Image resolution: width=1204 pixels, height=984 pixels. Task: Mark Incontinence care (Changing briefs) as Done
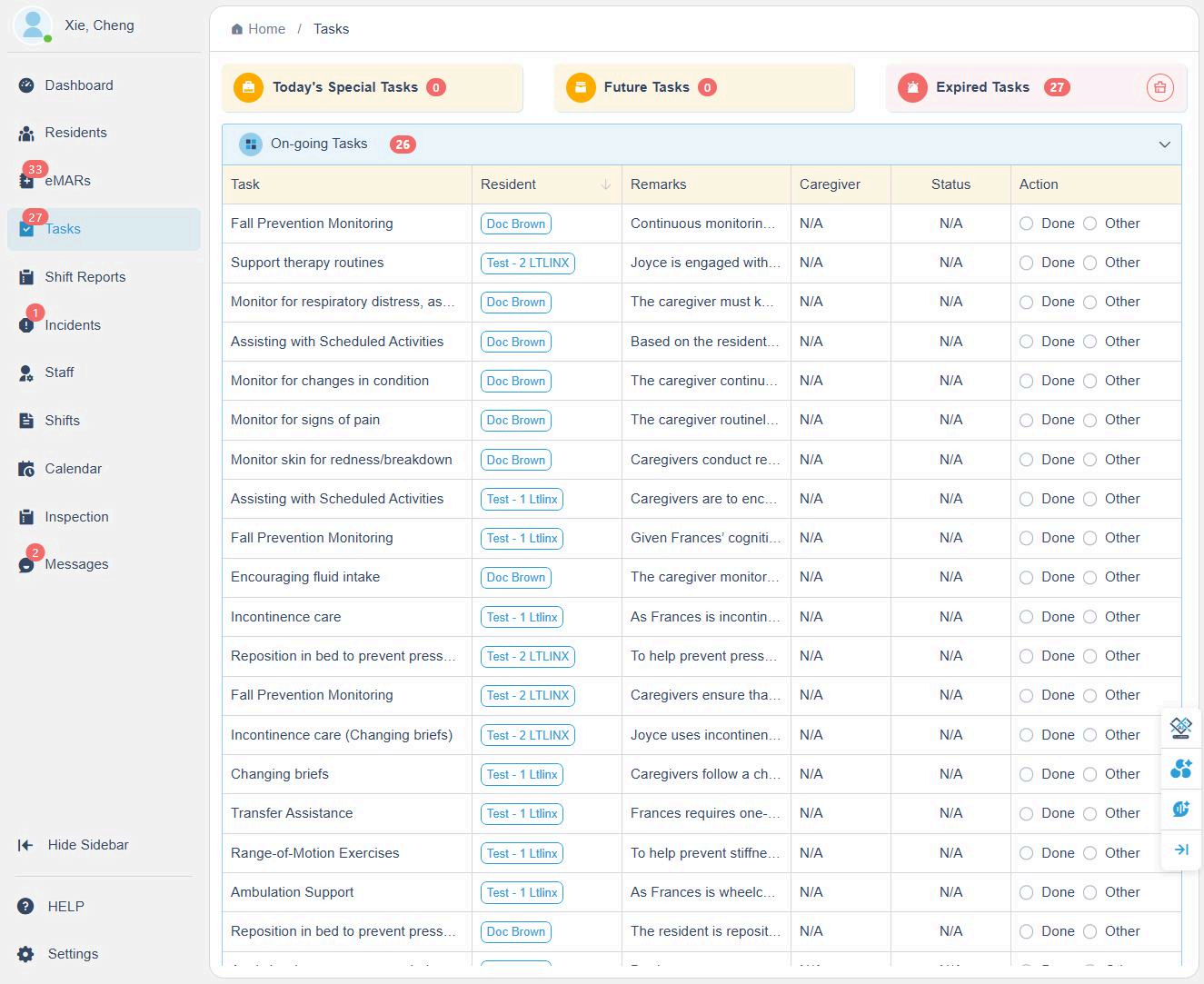pos(1027,735)
